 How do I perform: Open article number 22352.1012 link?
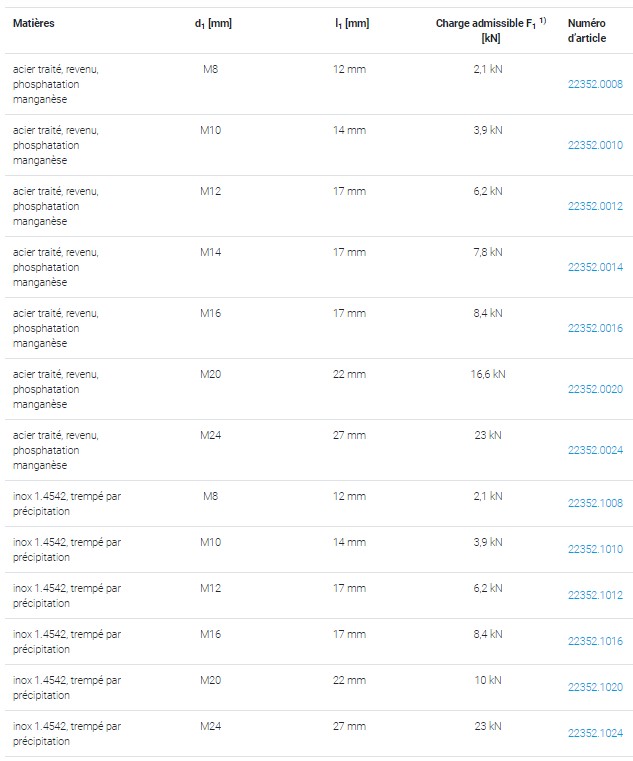point(595,595)
